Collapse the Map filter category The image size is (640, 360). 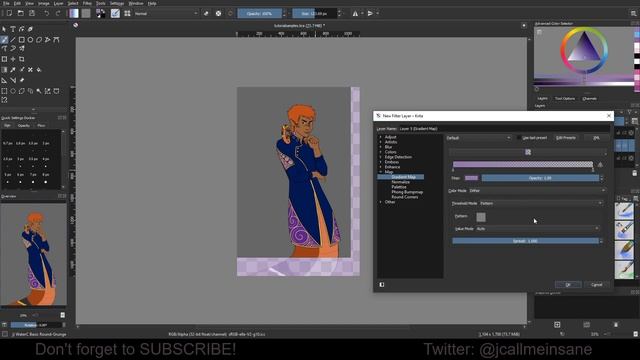(x=380, y=172)
